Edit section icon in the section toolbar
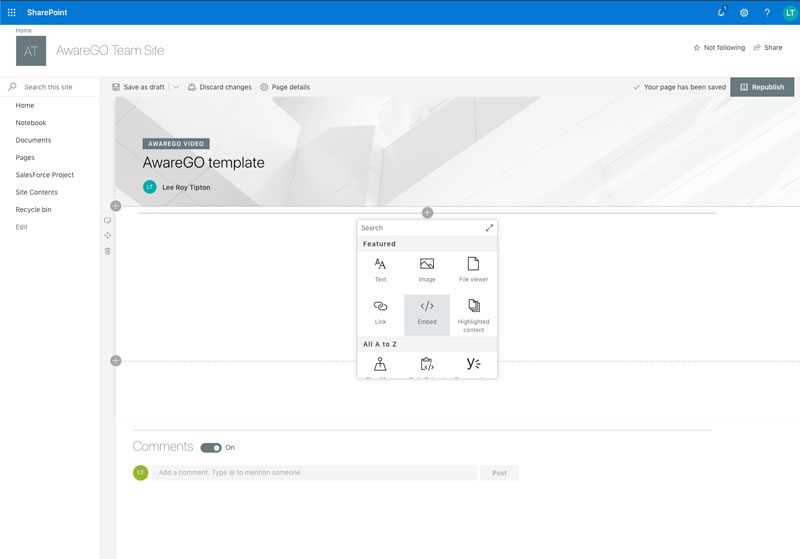800x559 pixels. (108, 221)
